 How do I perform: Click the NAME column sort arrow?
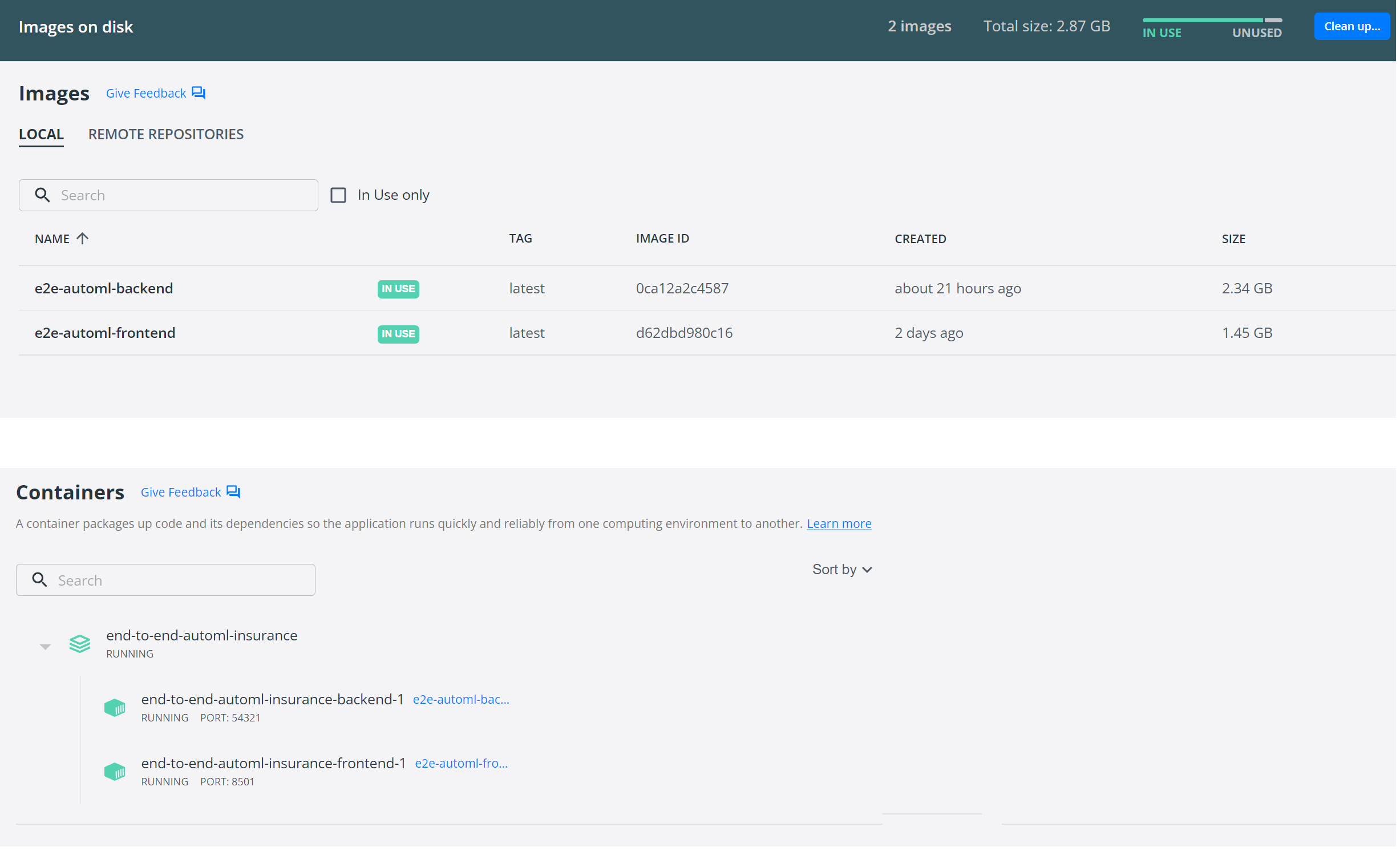click(x=83, y=239)
